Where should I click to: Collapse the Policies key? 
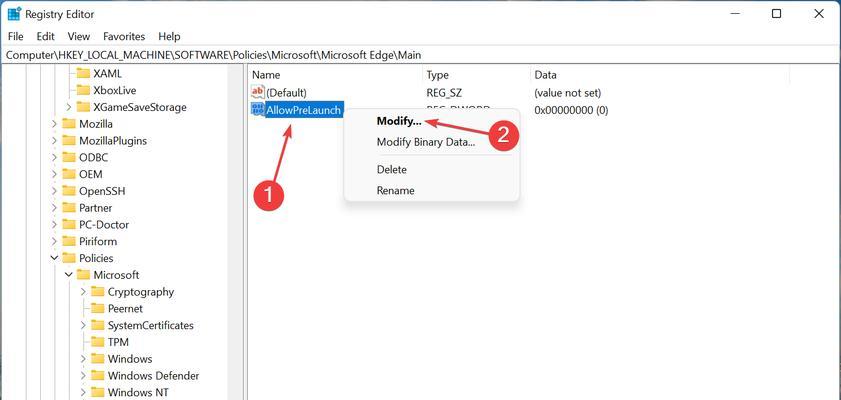54,258
